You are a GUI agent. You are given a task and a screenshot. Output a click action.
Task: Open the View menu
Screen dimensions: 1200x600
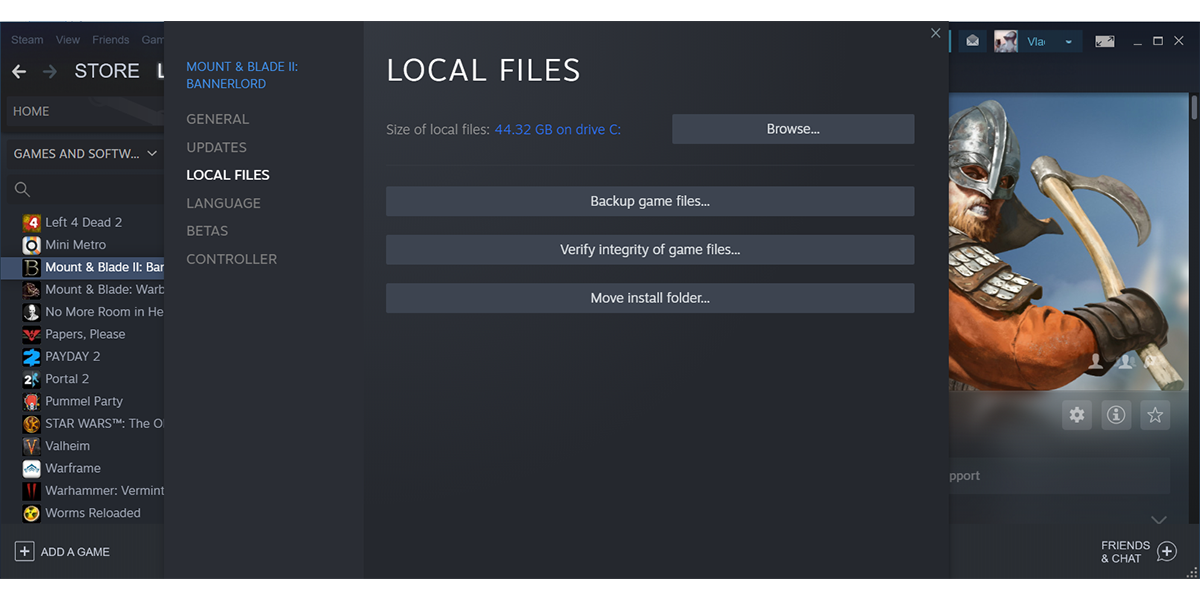[x=68, y=40]
